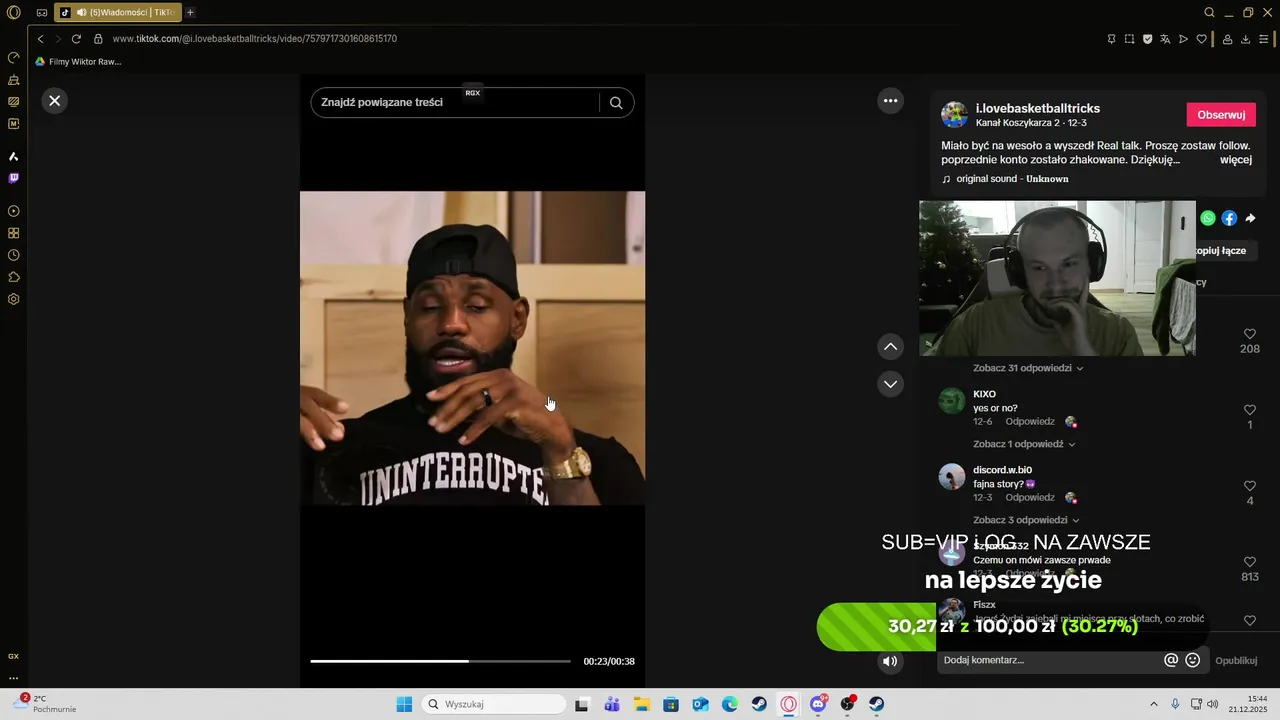Open the Opera GX main menu logo
This screenshot has height=720, width=1280.
(x=14, y=12)
